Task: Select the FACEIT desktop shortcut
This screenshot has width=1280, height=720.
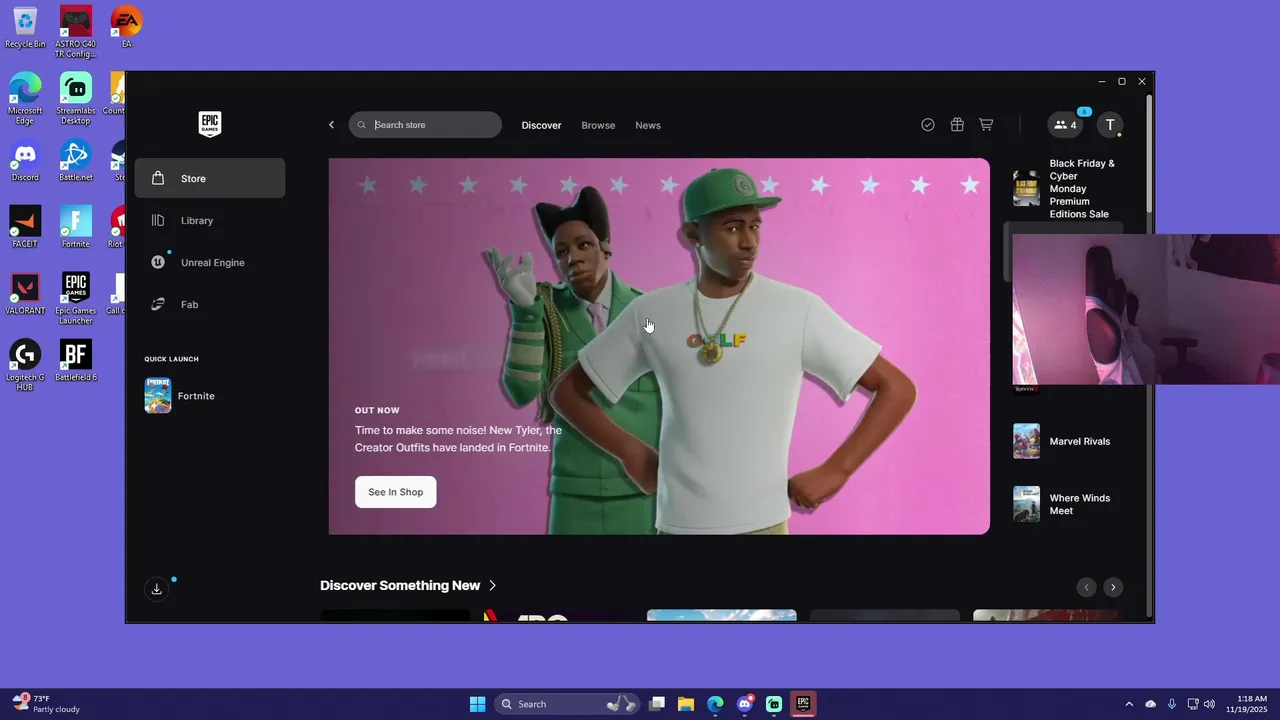Action: click(25, 227)
